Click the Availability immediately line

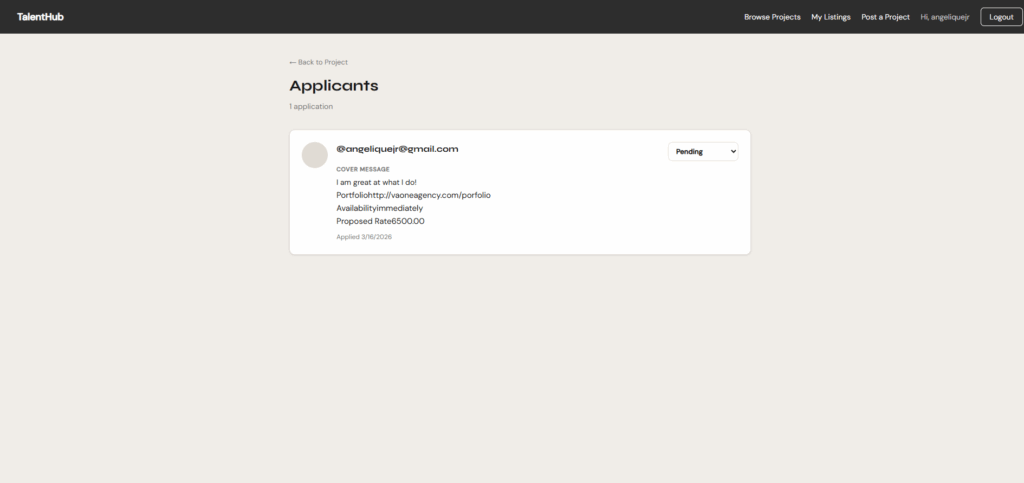click(379, 208)
